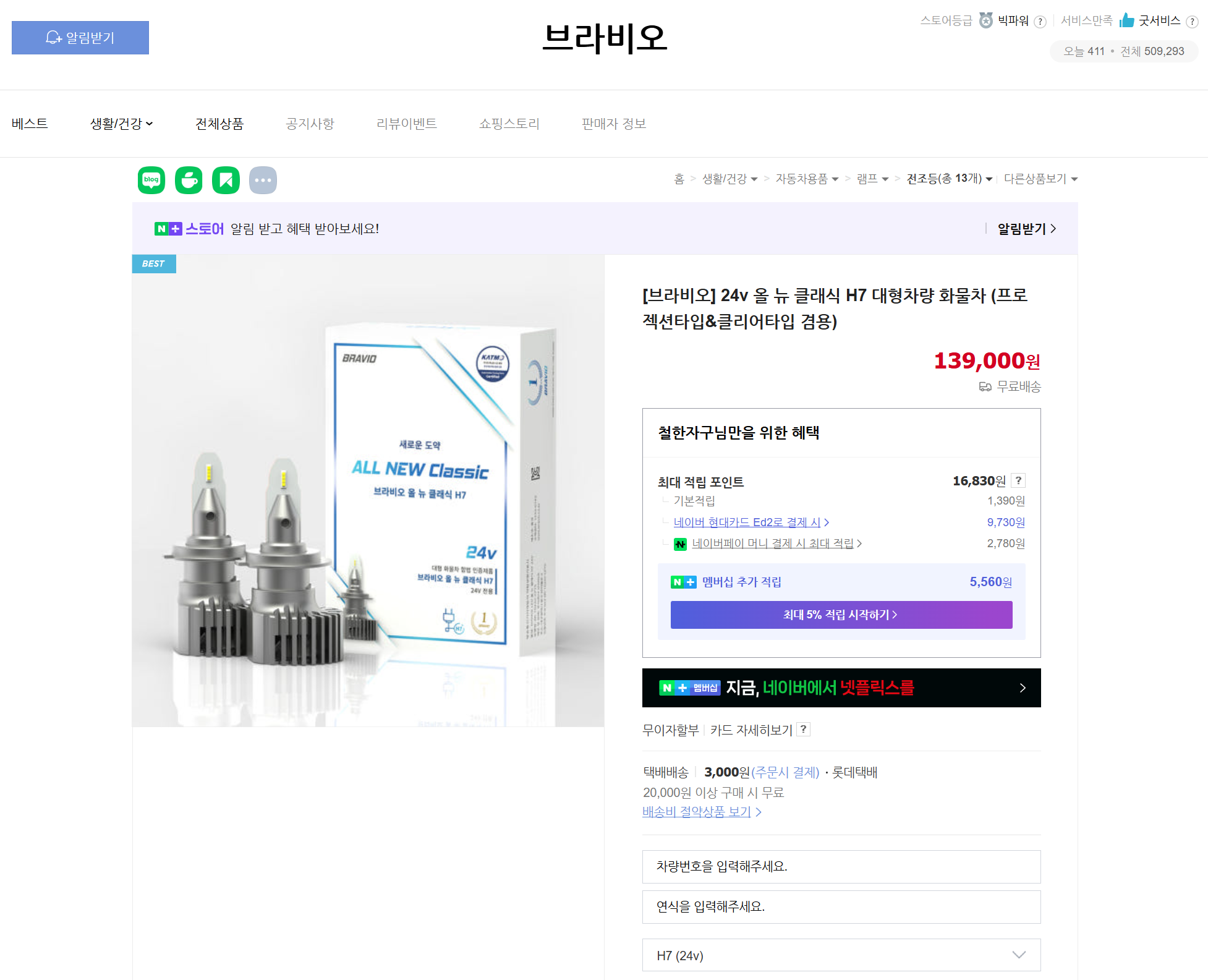This screenshot has width=1208, height=980.
Task: Click the Naver Blog share icon
Action: click(151, 180)
